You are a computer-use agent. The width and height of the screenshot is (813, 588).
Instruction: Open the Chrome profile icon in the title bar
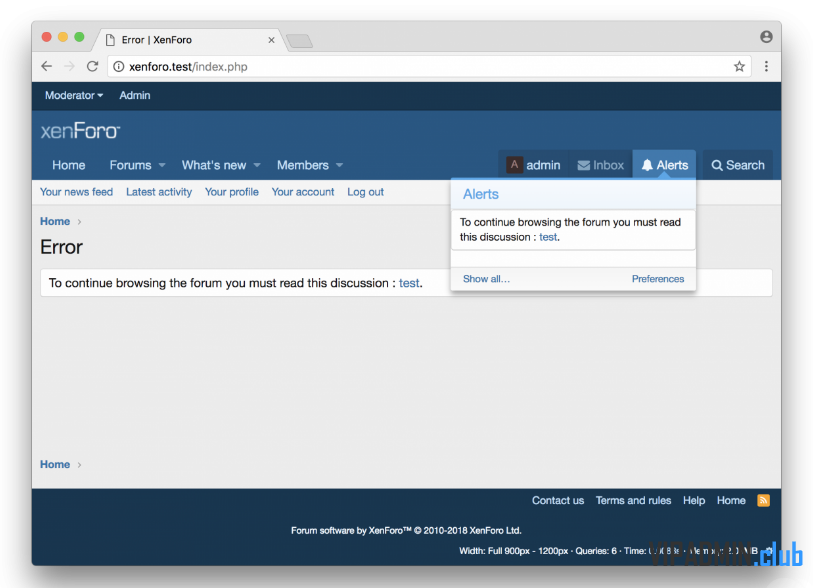point(766,36)
